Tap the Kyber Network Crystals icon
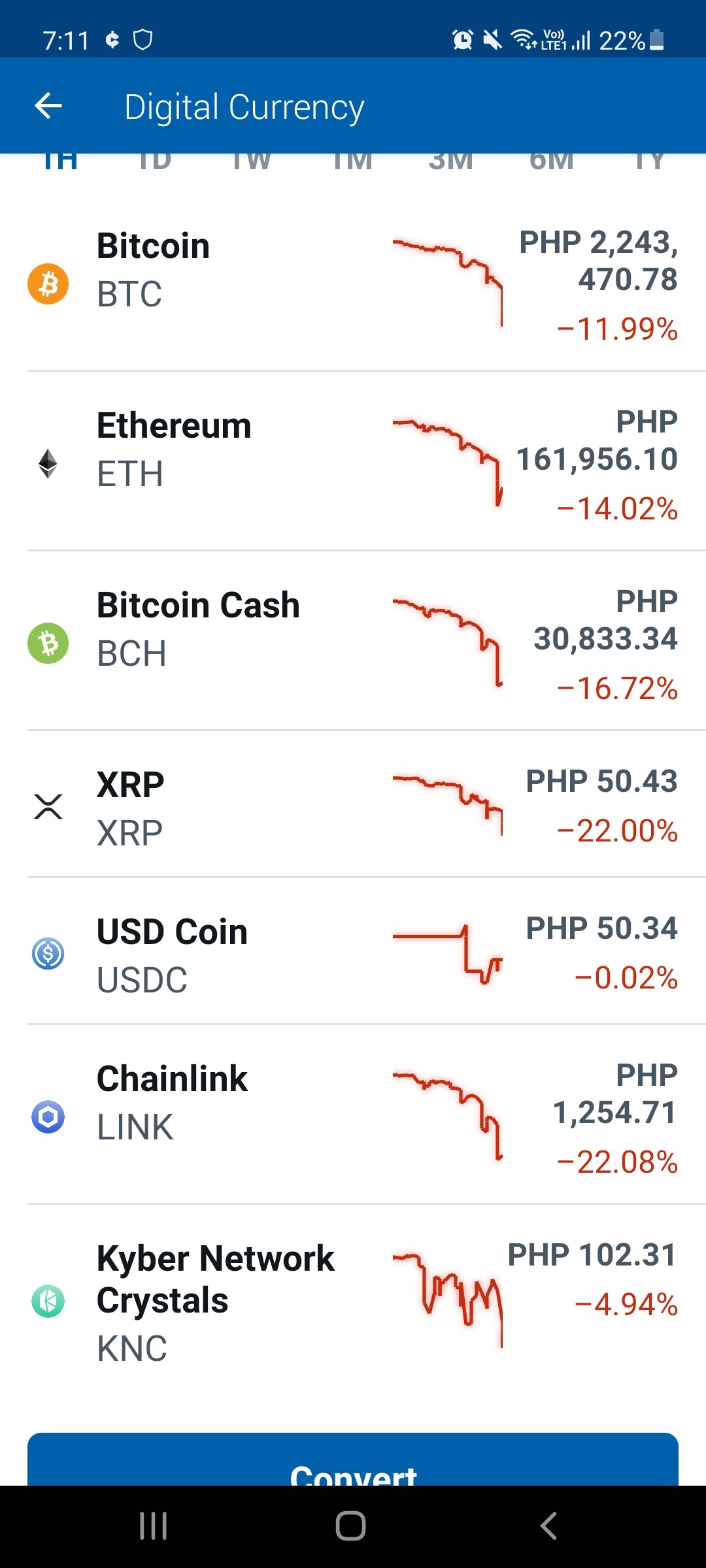 pos(48,1301)
